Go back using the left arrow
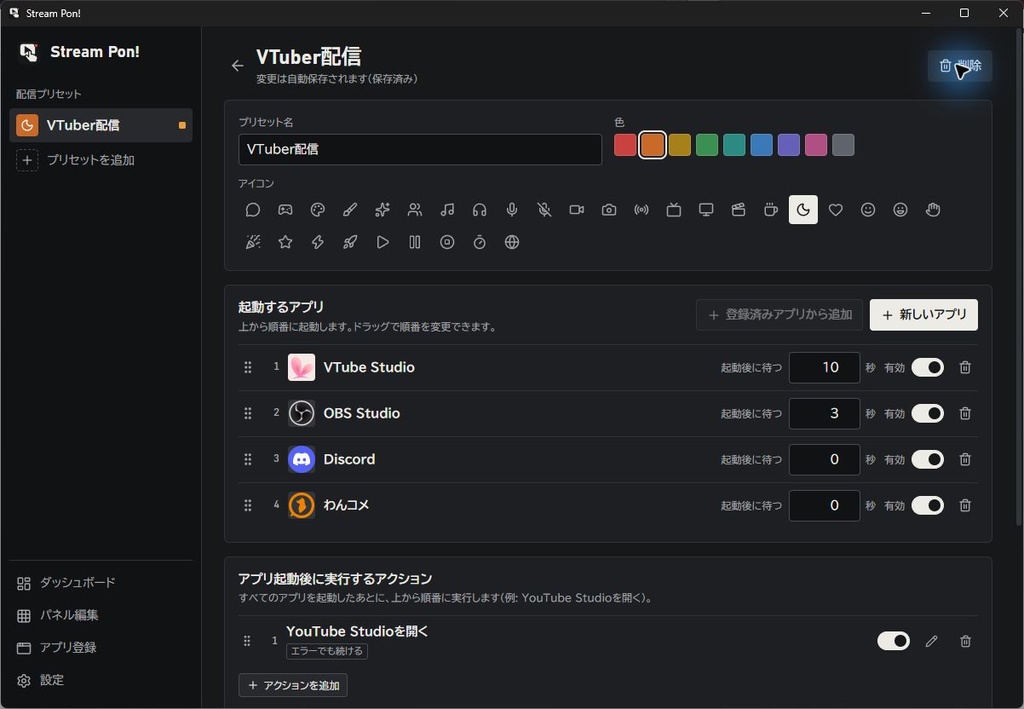This screenshot has width=1024, height=709. (238, 65)
